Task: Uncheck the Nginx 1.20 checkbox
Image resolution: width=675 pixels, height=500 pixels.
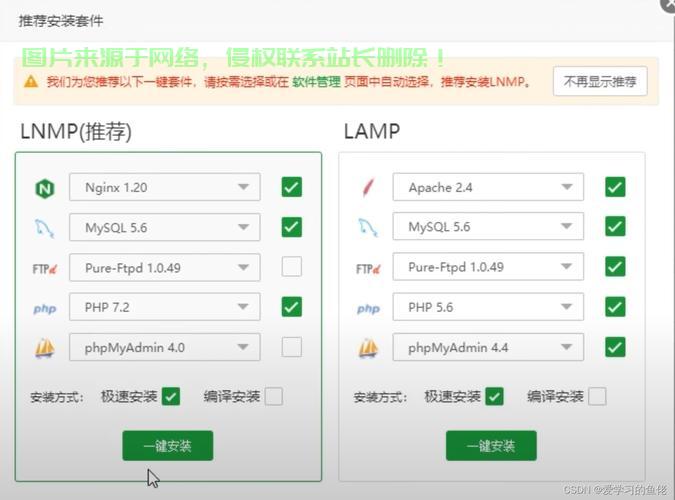Action: (x=291, y=187)
